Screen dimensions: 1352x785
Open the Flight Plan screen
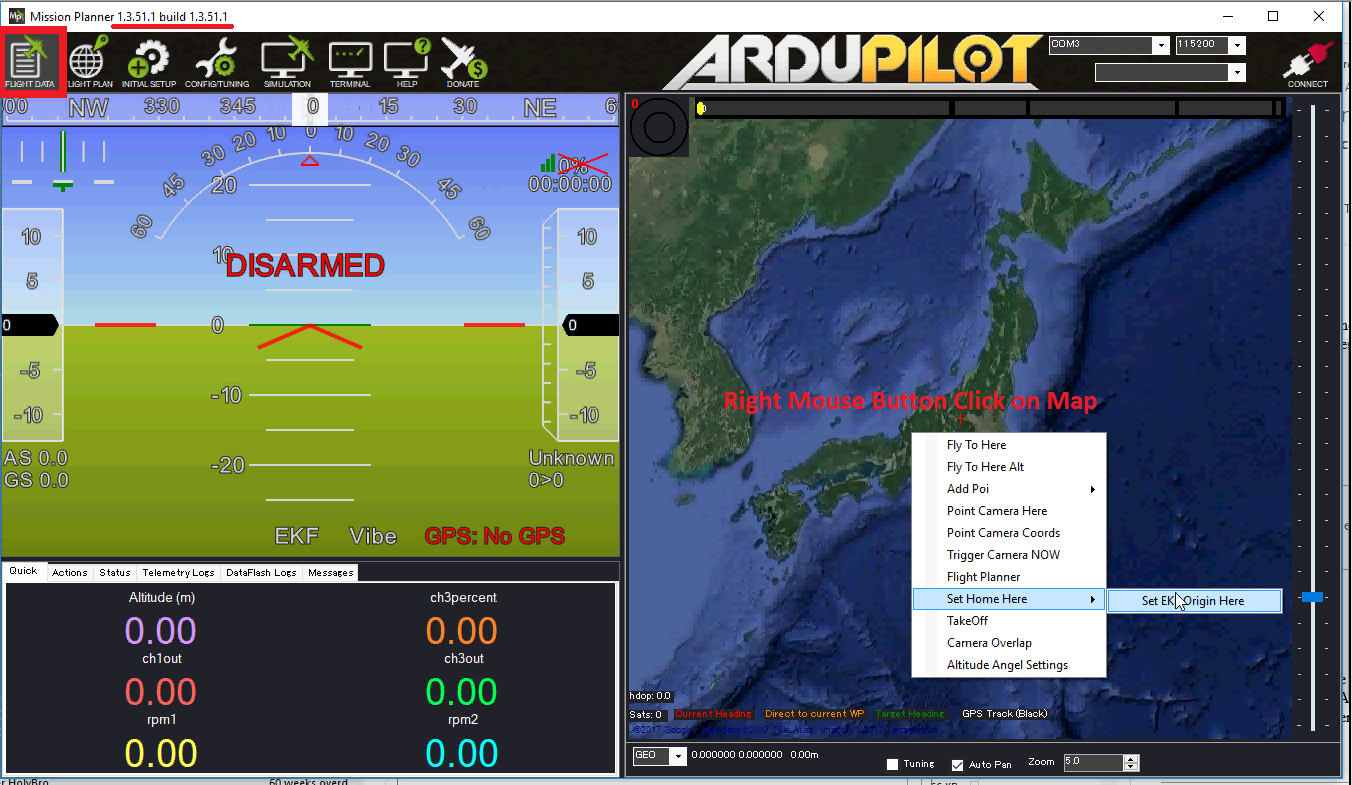89,61
